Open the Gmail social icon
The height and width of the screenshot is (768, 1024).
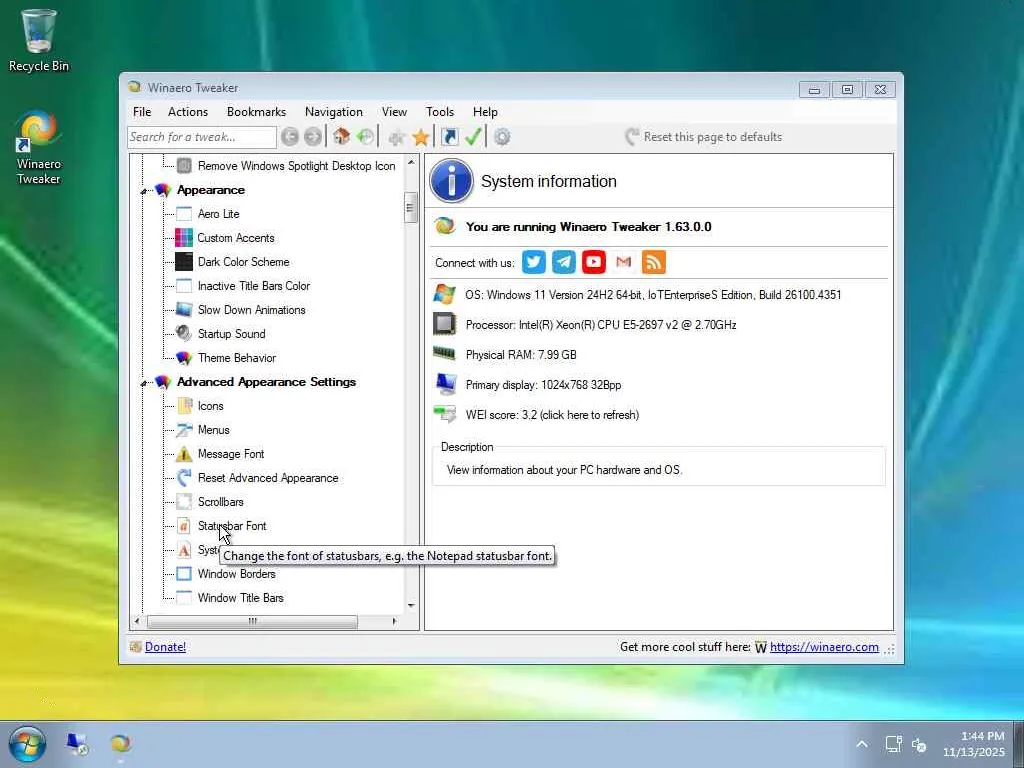(x=624, y=263)
